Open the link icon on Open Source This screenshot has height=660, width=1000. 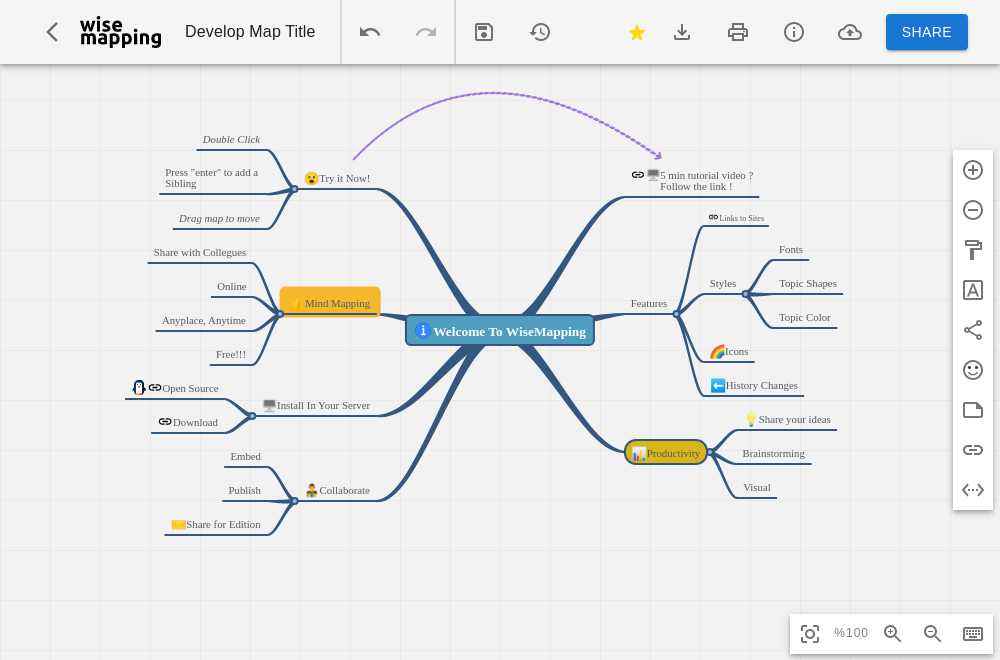coord(155,387)
